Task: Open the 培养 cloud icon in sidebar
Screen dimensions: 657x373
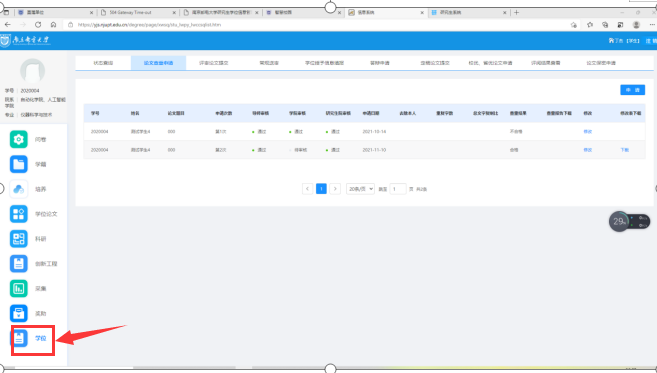Action: (18, 189)
